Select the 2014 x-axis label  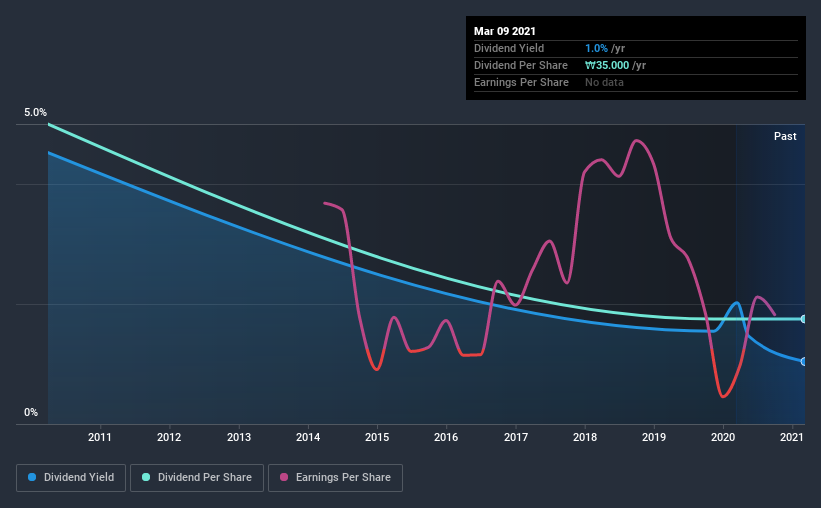pyautogui.click(x=308, y=437)
